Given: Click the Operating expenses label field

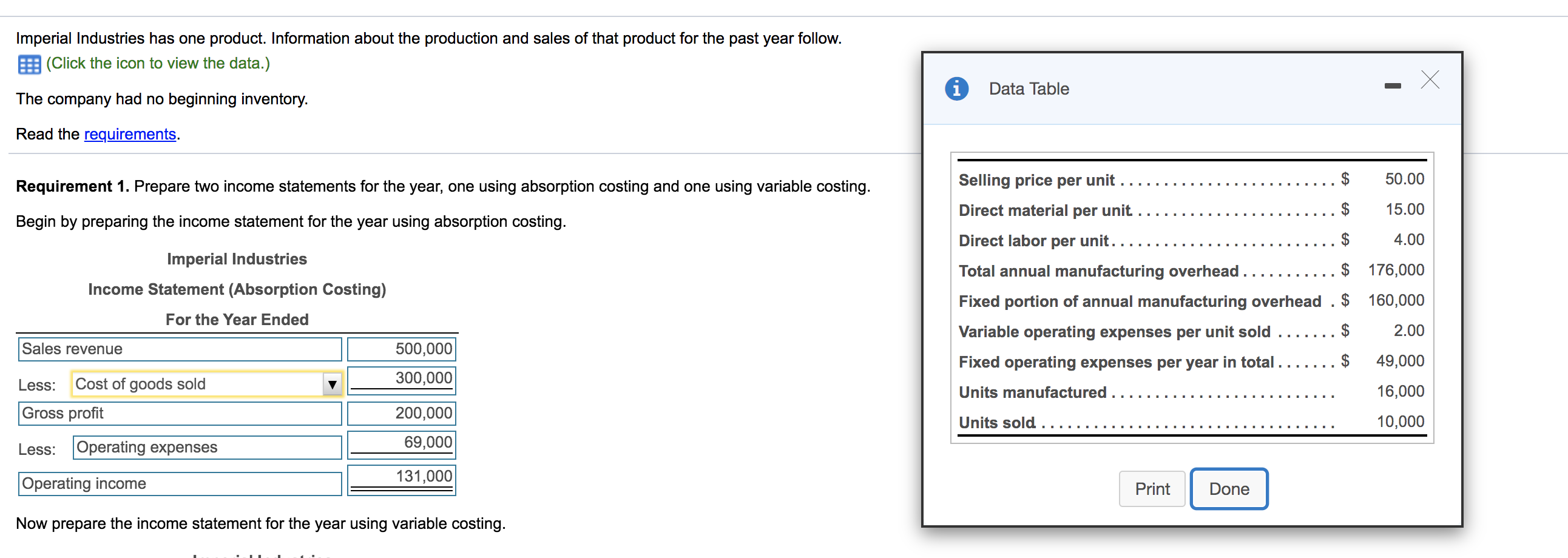Looking at the screenshot, I should coord(206,447).
